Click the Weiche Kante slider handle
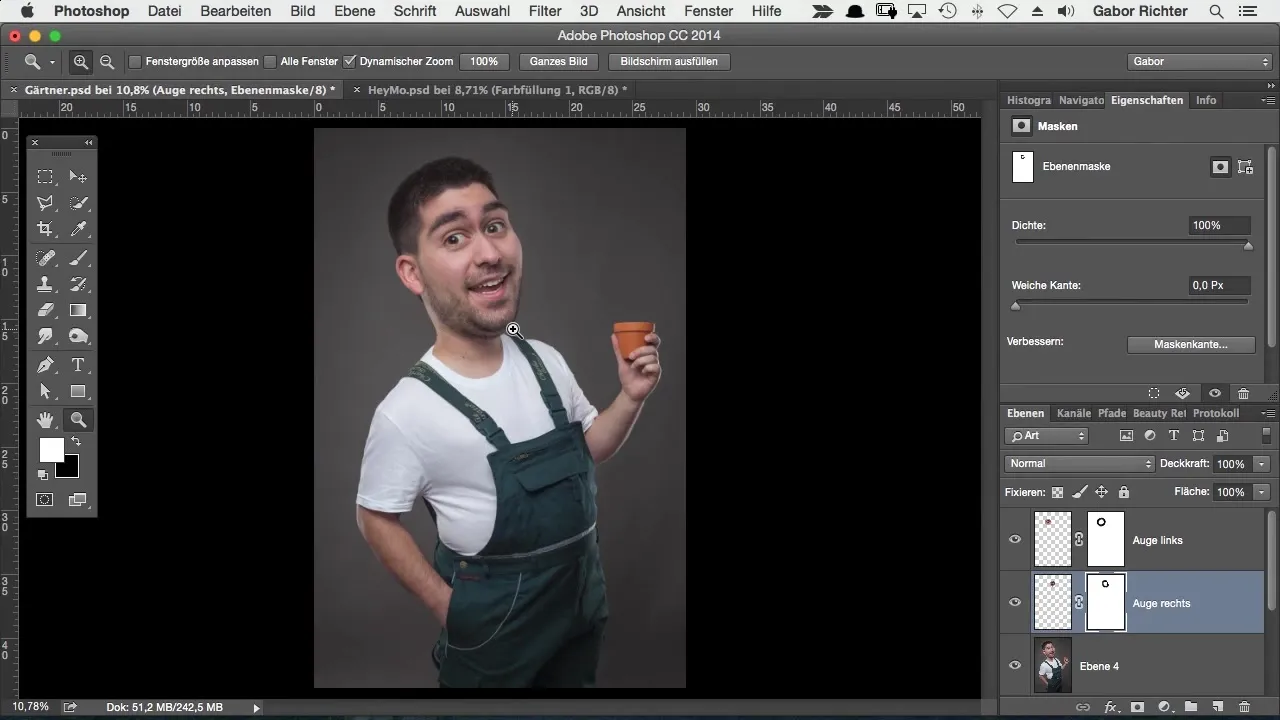This screenshot has height=720, width=1280. [x=1016, y=306]
